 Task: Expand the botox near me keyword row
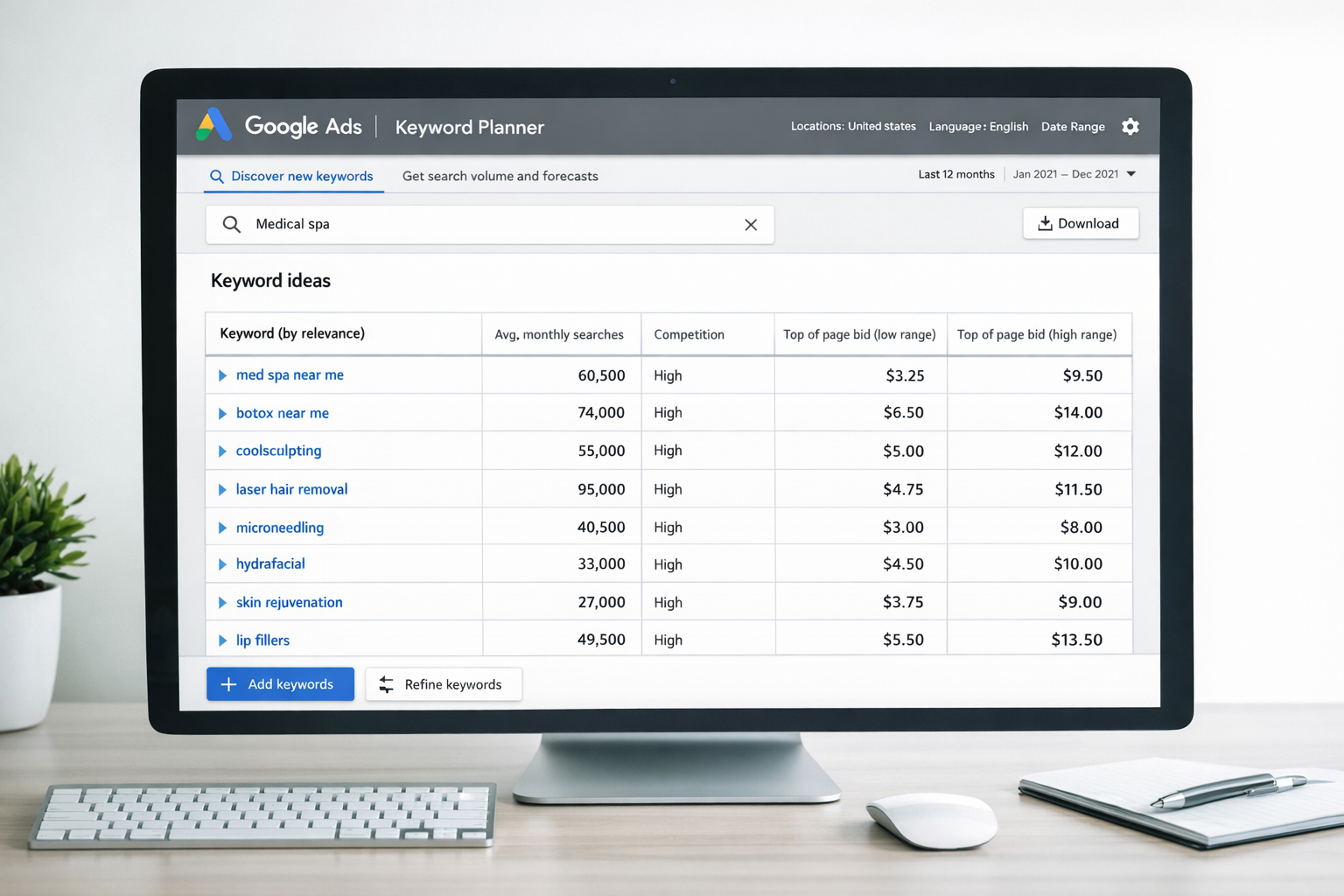222,412
